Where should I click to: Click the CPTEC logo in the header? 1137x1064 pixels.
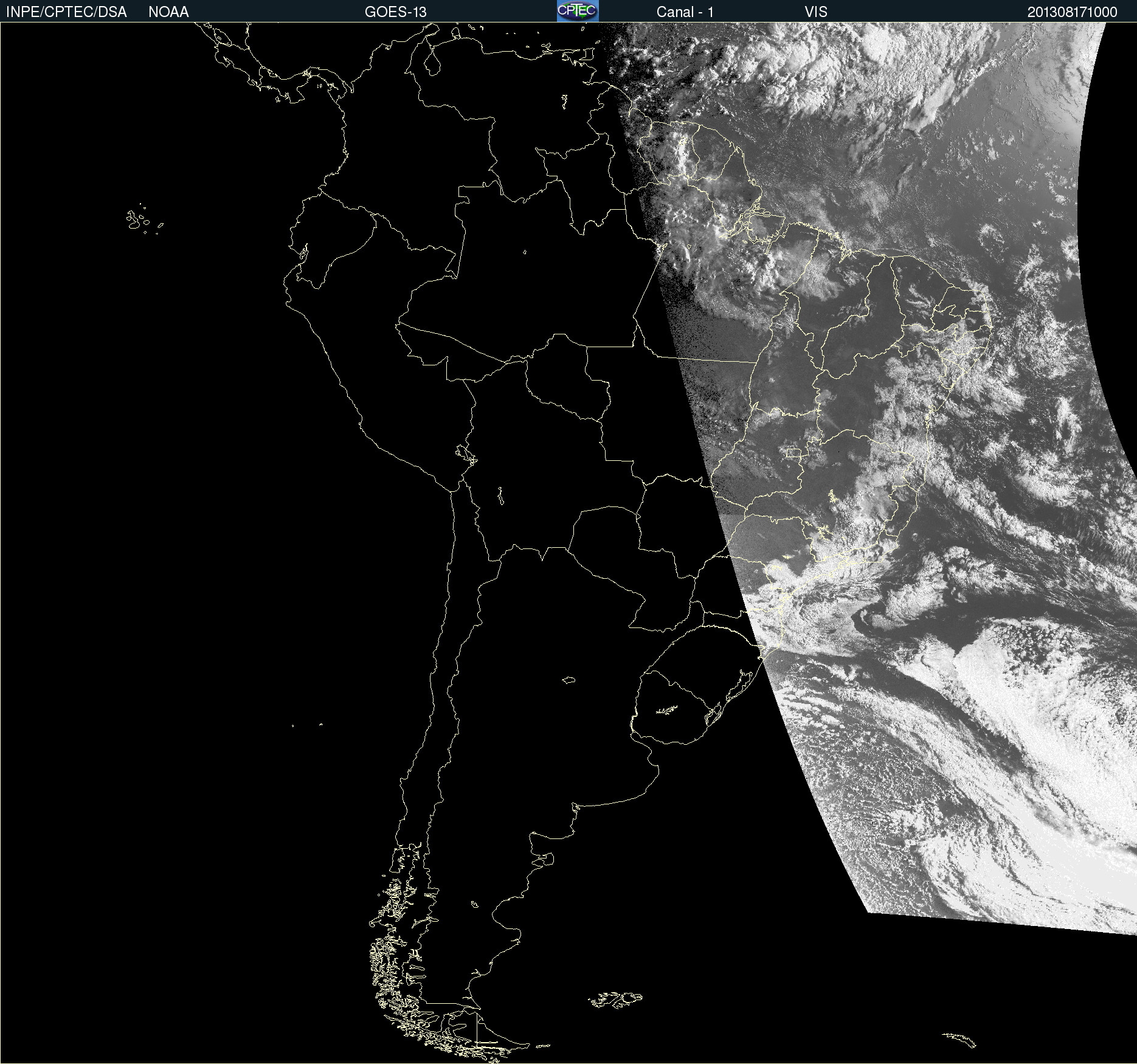point(578,11)
